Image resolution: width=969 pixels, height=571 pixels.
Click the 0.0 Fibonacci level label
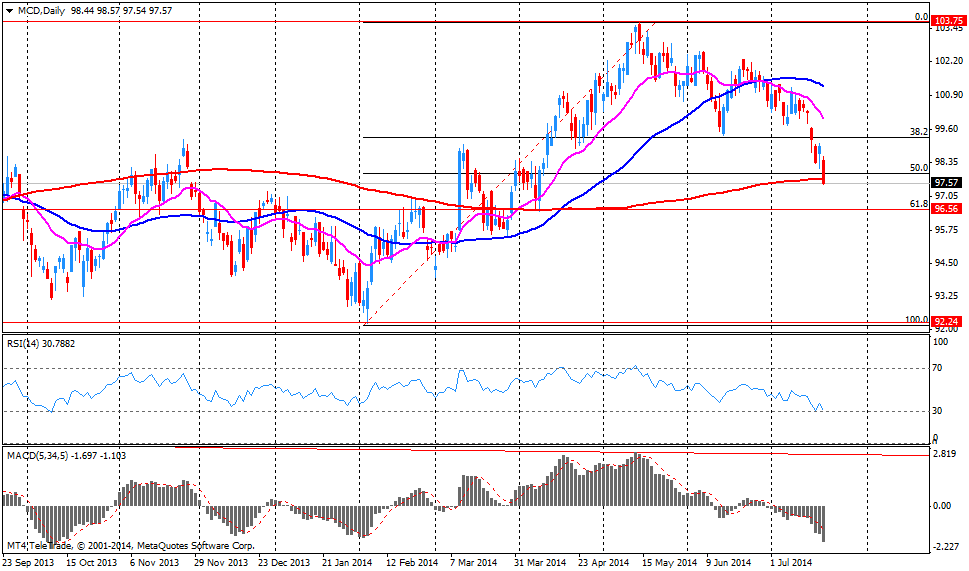tap(922, 17)
